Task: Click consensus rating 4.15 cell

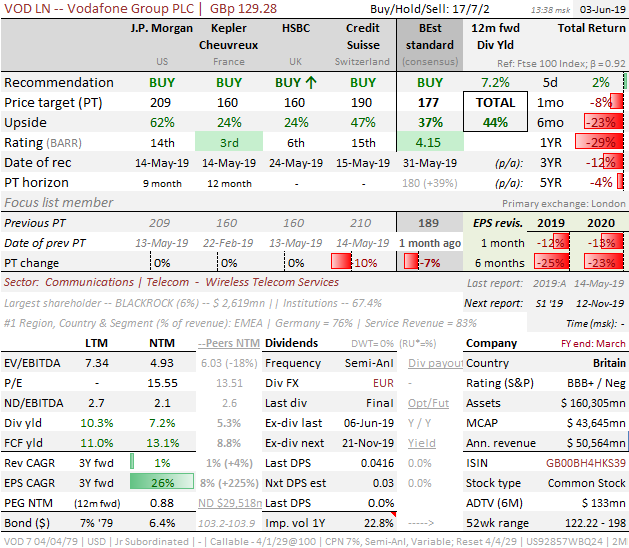Action: (430, 142)
